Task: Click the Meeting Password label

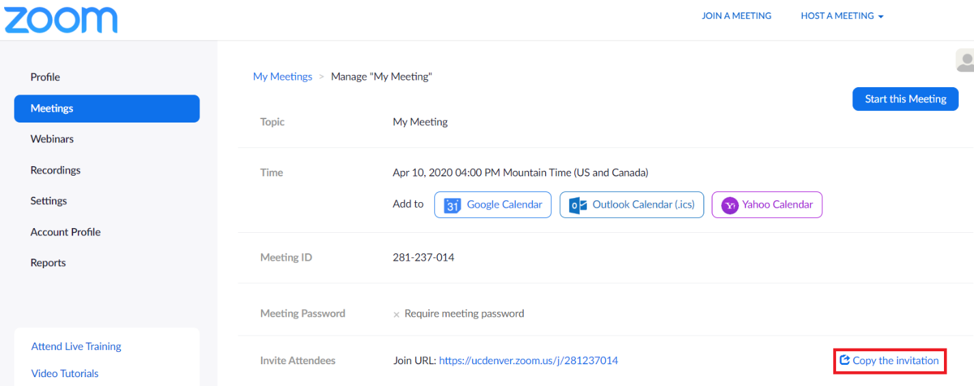Action: (303, 314)
